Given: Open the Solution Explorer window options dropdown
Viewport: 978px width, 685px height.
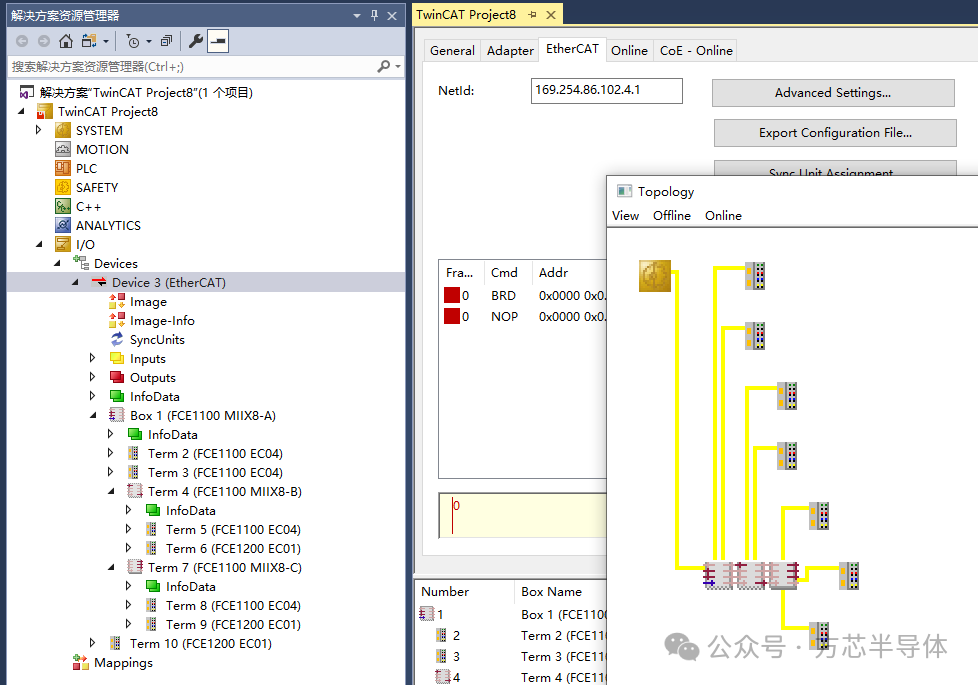Looking at the screenshot, I should pos(357,16).
